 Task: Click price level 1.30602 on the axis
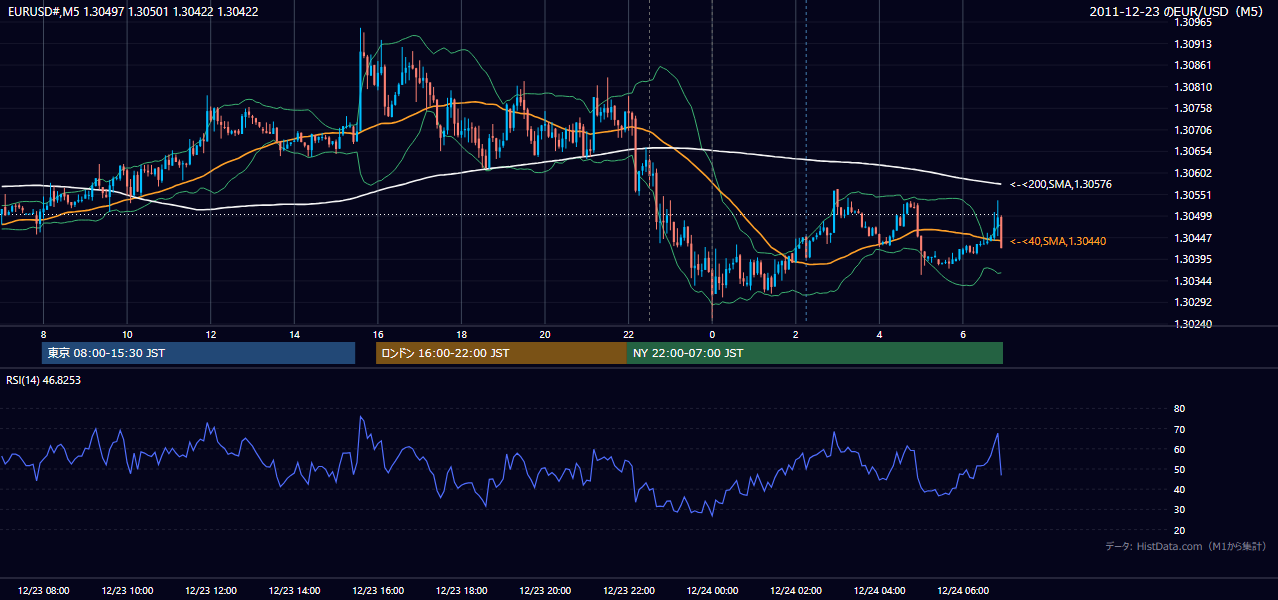(1195, 173)
